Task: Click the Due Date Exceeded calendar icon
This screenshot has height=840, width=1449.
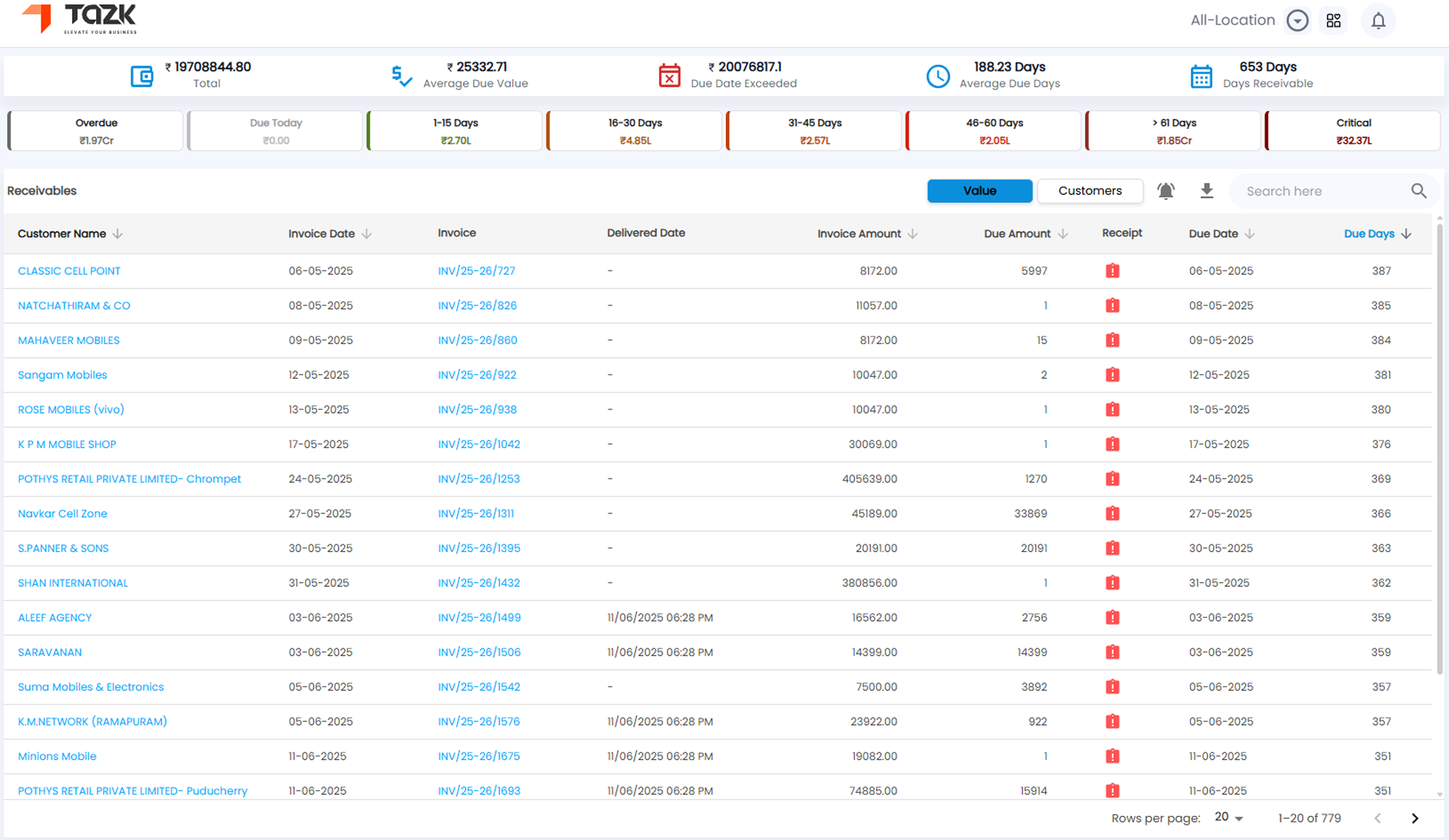Action: click(670, 75)
